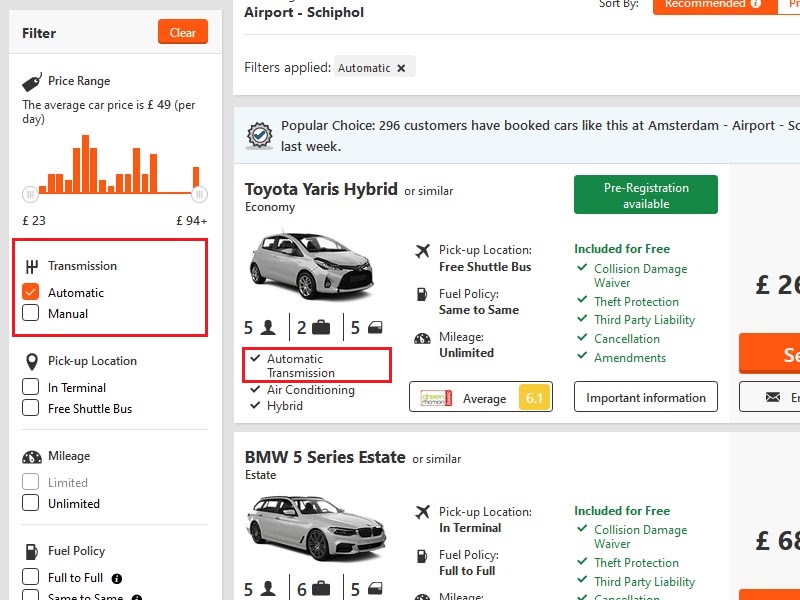Uncheck the Automatic transmission checkbox
The width and height of the screenshot is (800, 600).
pyautogui.click(x=31, y=292)
